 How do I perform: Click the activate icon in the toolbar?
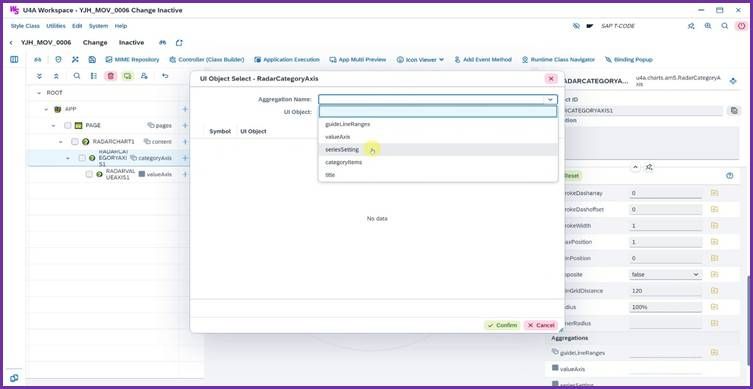click(x=75, y=60)
